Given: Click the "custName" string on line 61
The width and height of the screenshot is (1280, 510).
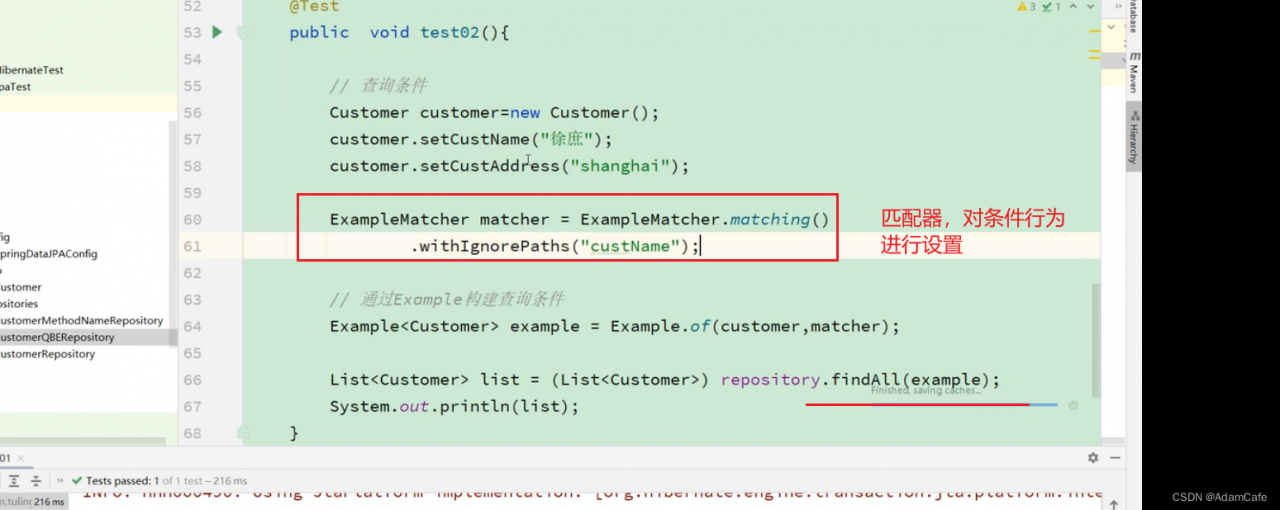Looking at the screenshot, I should [x=630, y=246].
